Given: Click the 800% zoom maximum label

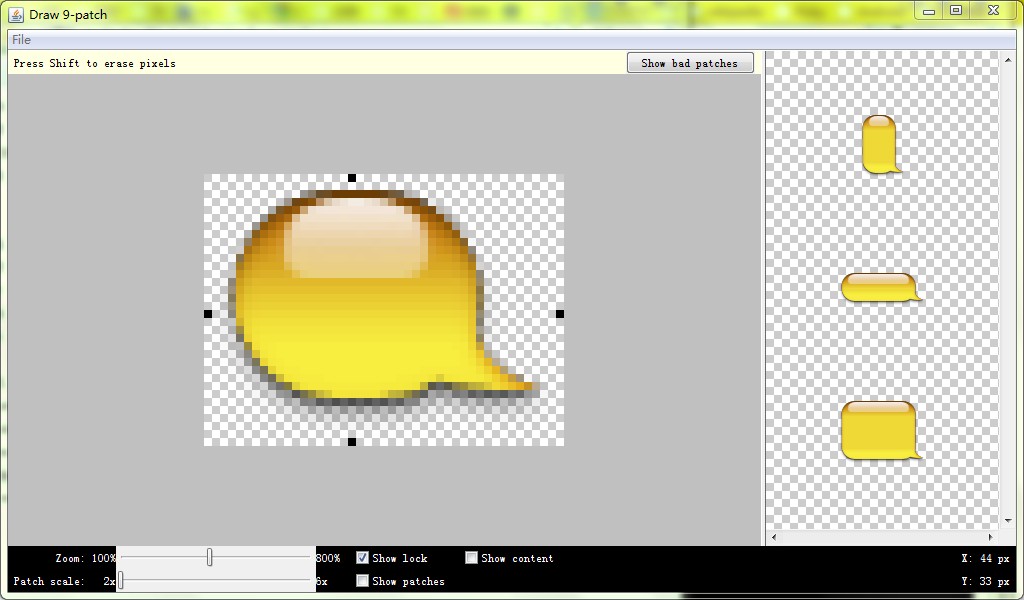Looking at the screenshot, I should [328, 558].
